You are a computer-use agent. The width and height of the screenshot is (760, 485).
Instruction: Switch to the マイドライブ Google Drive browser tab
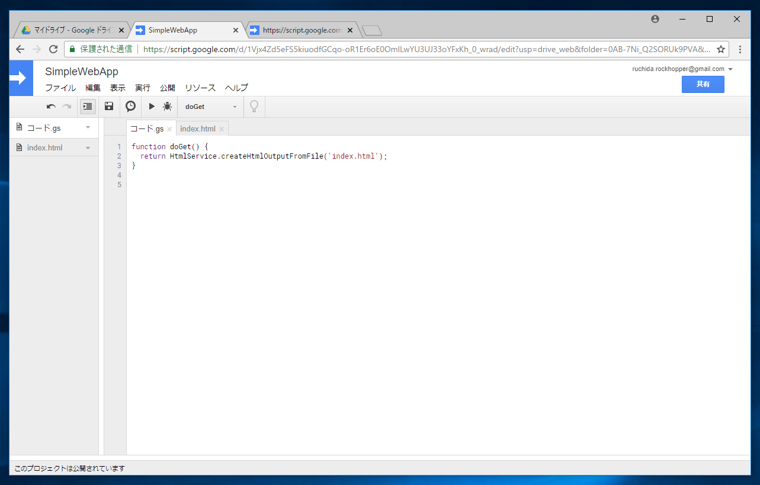(x=72, y=30)
